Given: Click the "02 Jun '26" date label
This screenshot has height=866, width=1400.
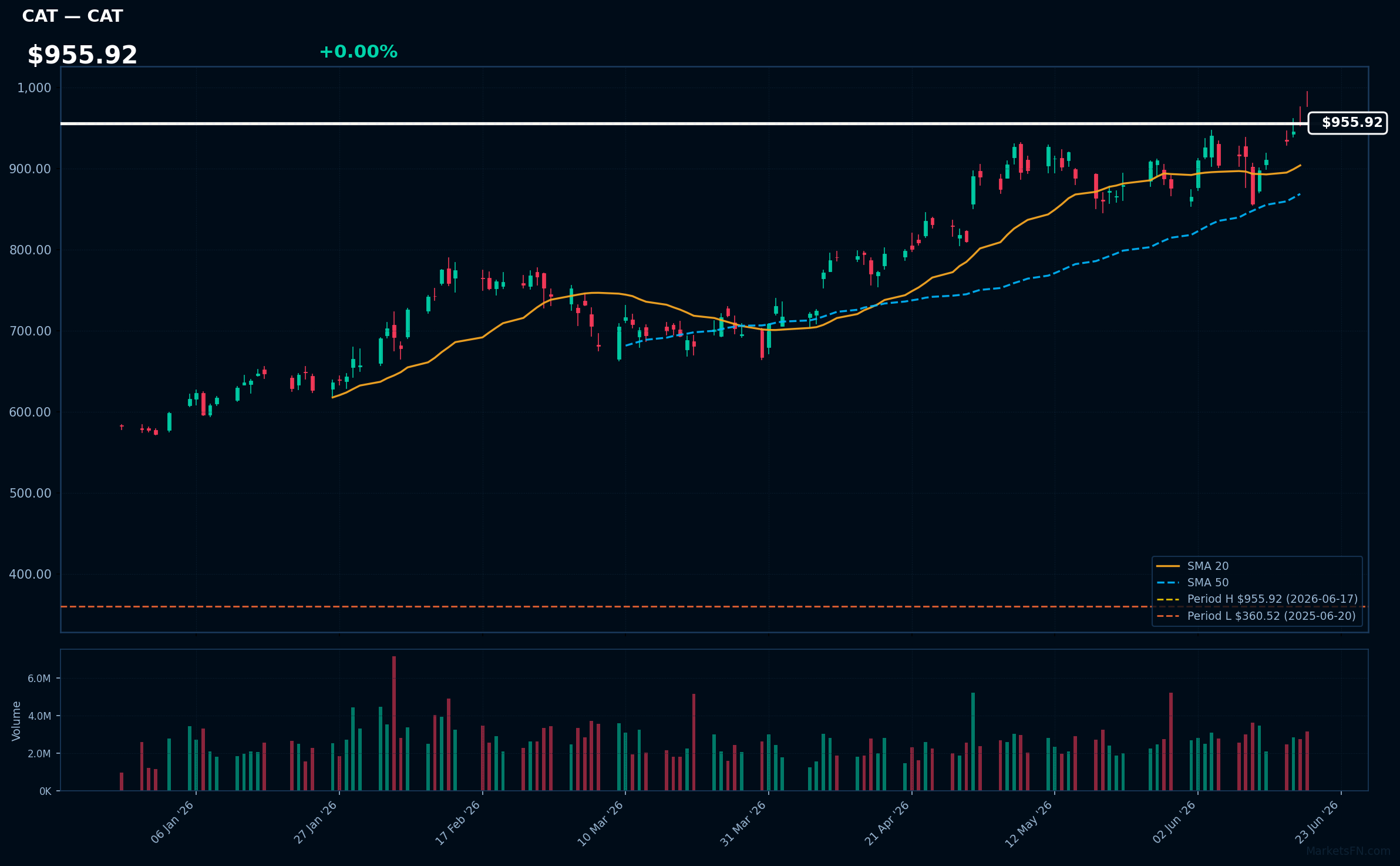Looking at the screenshot, I should click(x=1174, y=823).
